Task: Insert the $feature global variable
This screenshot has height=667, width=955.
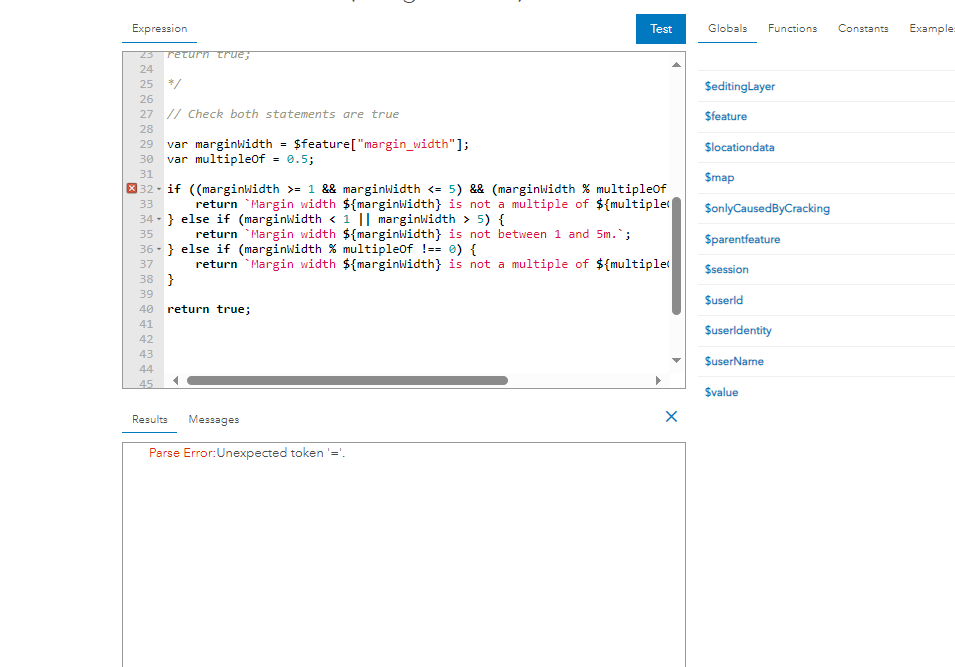Action: click(726, 116)
